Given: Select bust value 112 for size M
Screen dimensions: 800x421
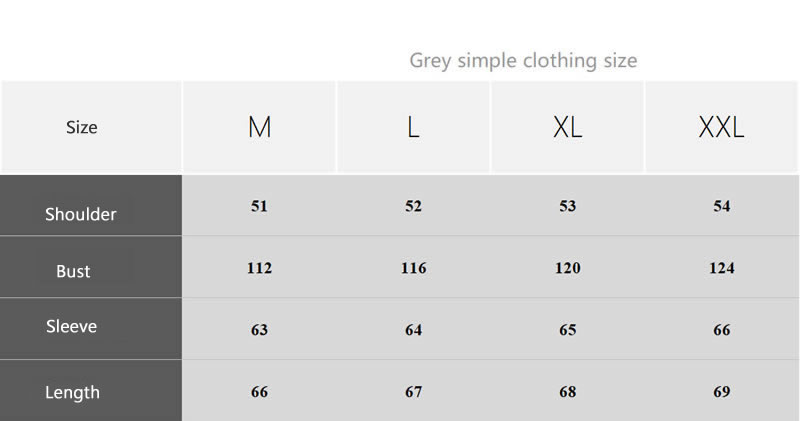Looking at the screenshot, I should 260,268.
